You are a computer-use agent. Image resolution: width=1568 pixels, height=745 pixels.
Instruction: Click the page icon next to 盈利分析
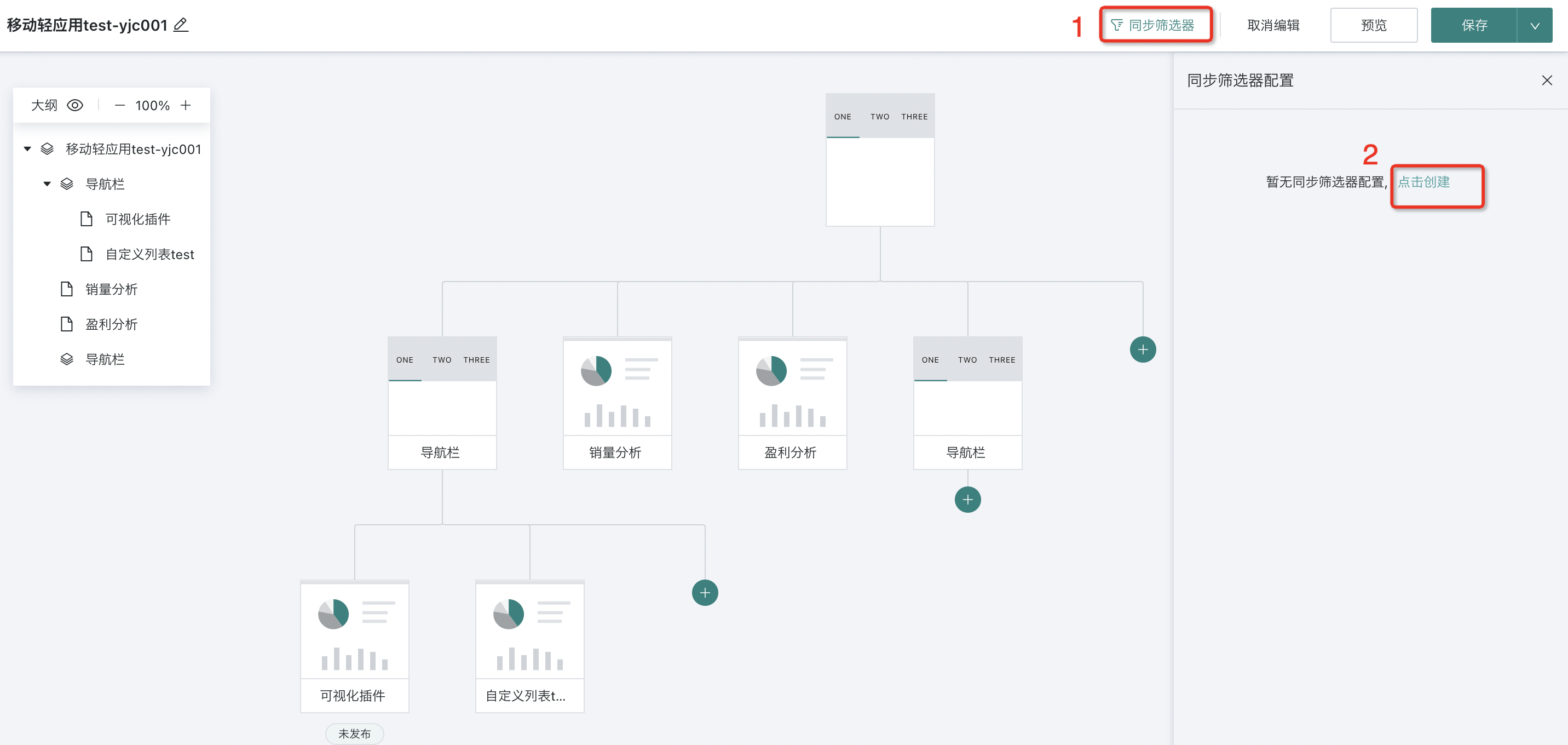click(66, 324)
